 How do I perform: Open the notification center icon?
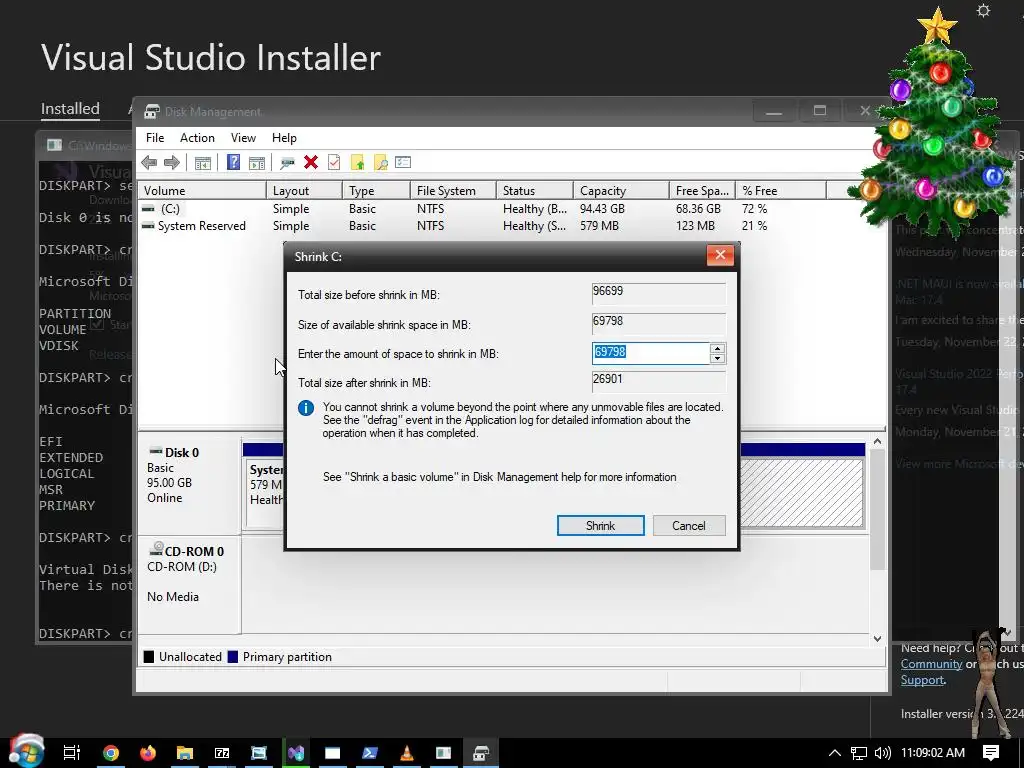991,752
